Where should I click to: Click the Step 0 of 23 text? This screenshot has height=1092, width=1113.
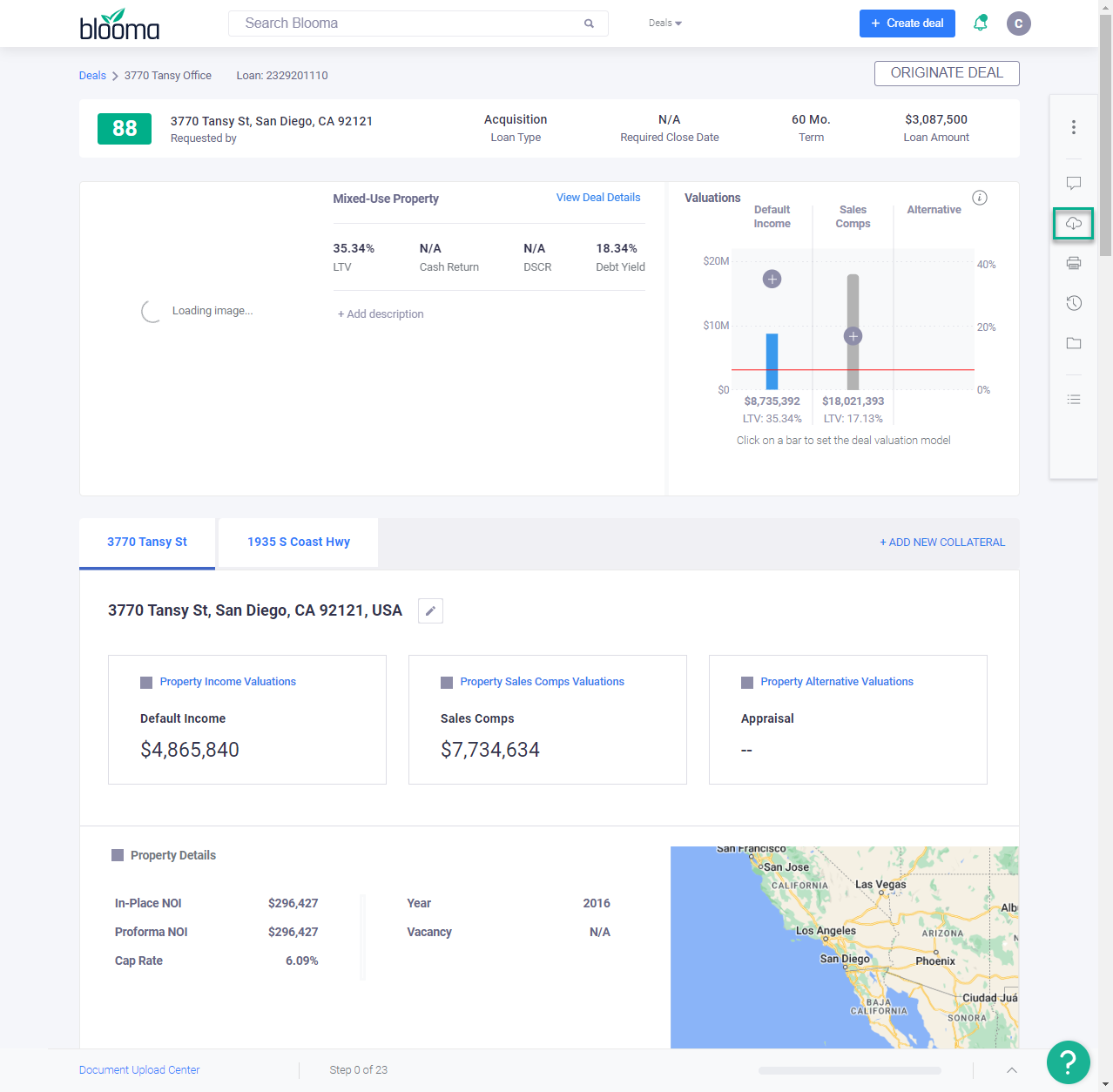click(359, 1070)
